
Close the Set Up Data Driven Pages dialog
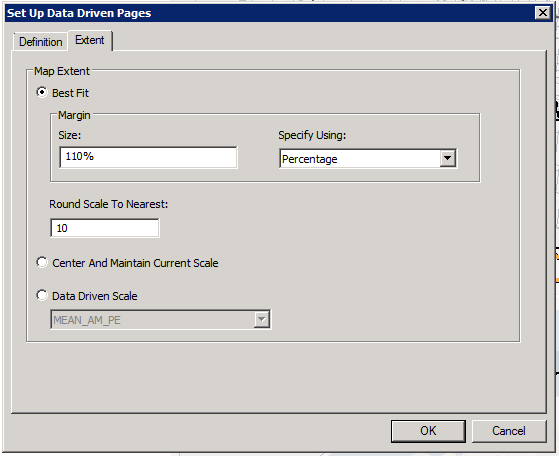point(543,13)
